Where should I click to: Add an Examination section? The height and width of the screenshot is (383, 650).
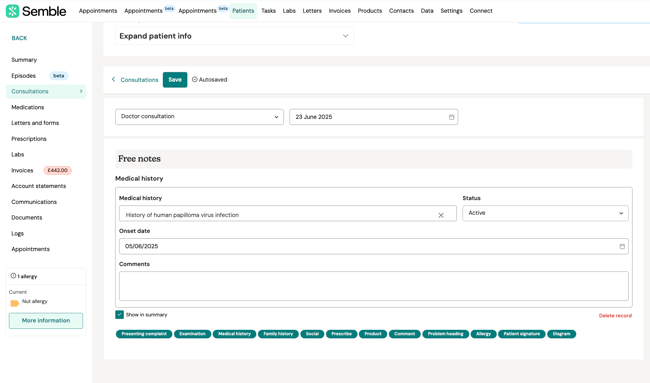pyautogui.click(x=192, y=334)
